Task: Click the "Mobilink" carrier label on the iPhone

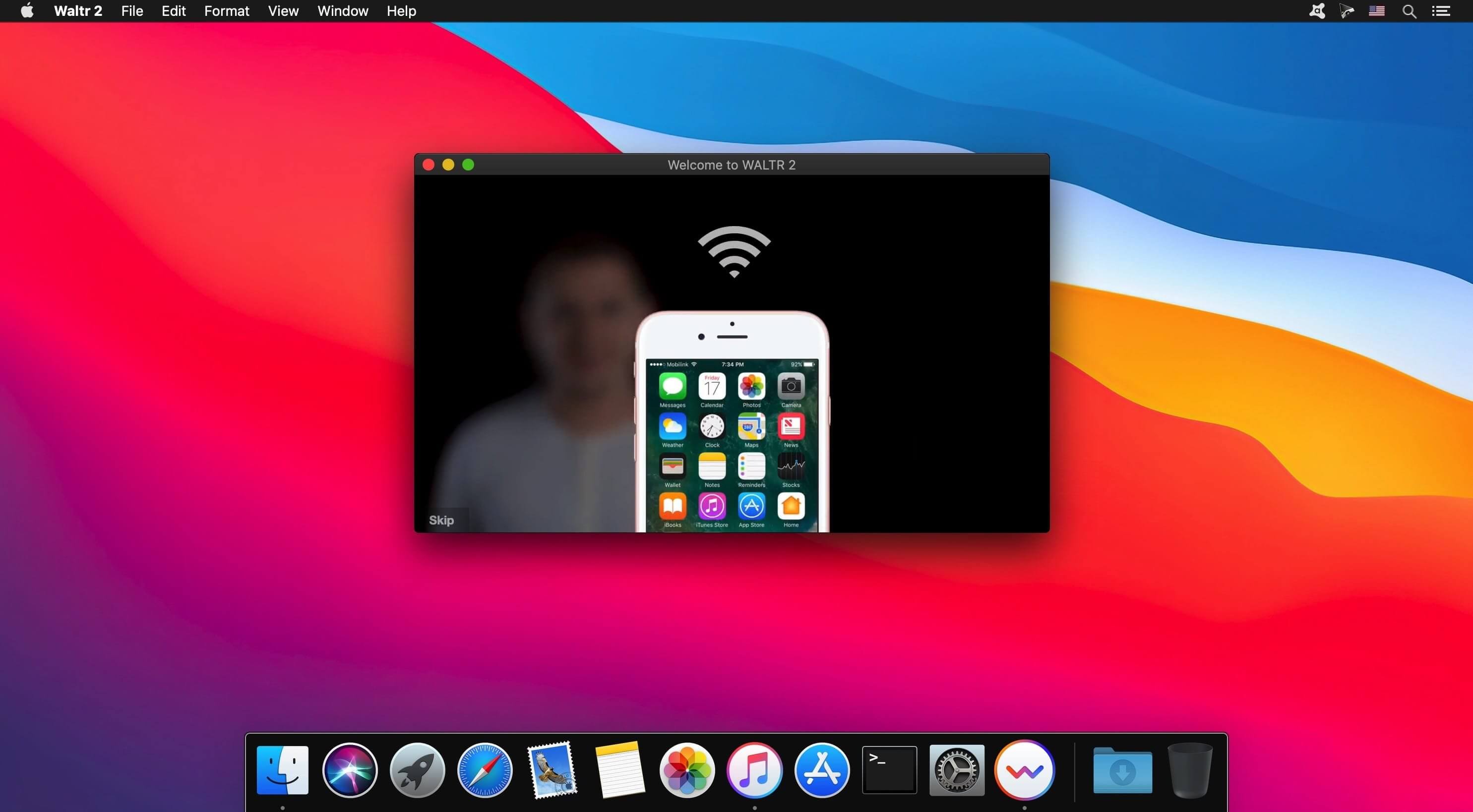Action: 677,364
